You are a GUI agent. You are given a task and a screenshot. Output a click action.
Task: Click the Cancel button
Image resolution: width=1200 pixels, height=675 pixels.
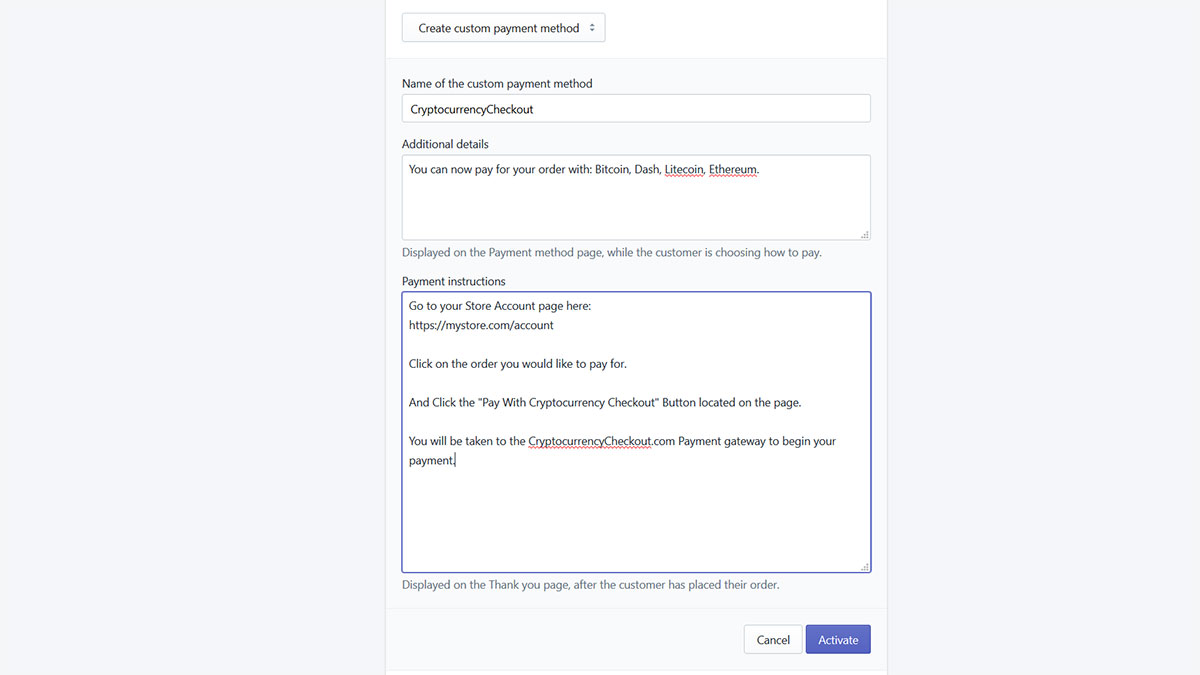(773, 639)
